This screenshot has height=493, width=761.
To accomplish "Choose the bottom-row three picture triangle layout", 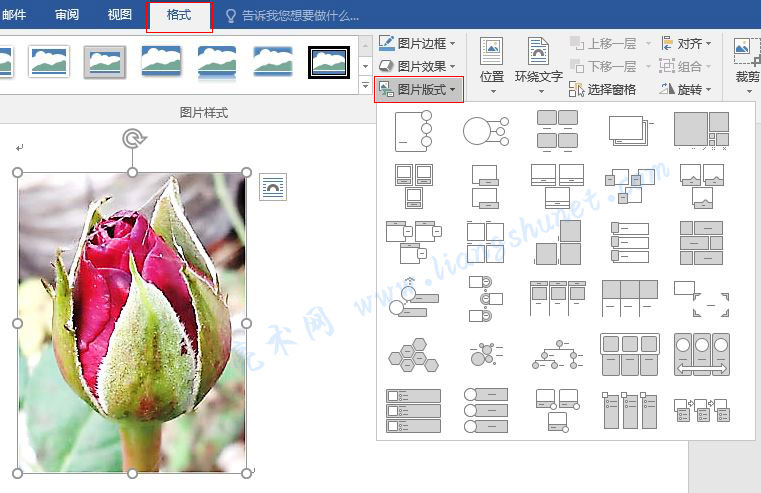I will coord(558,410).
